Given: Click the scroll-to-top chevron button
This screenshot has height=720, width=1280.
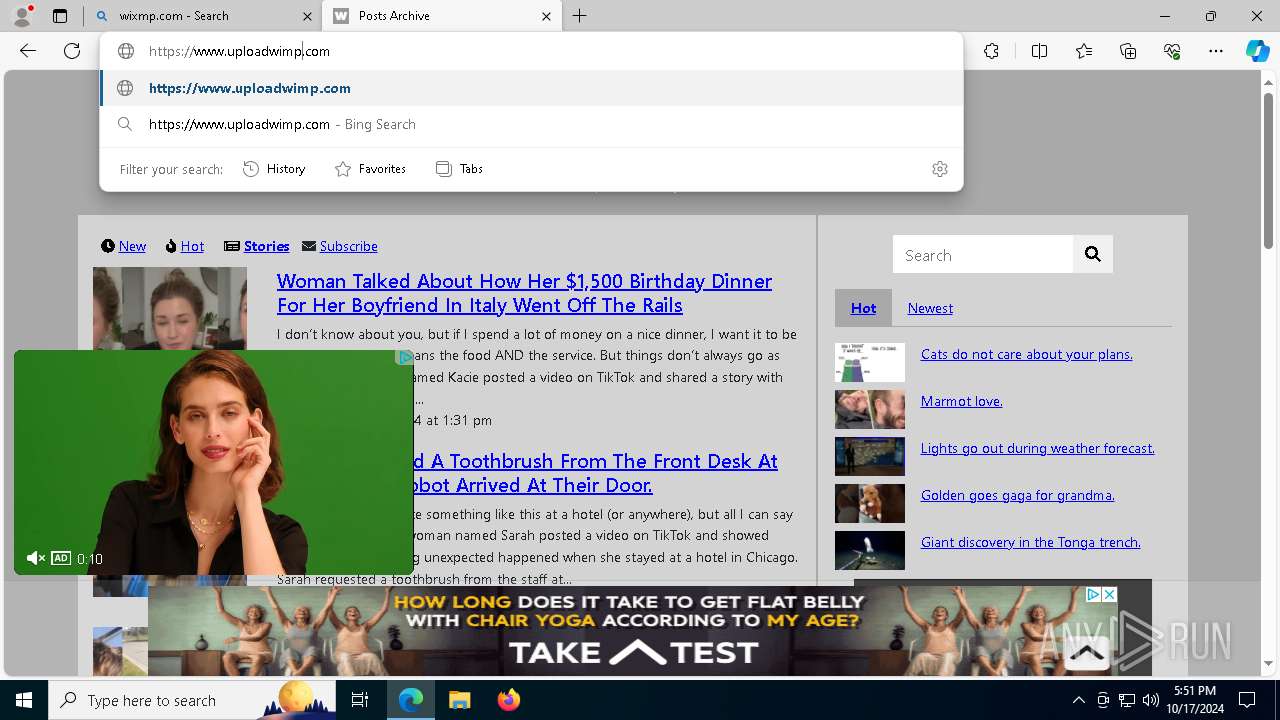Looking at the screenshot, I should coord(1087,653).
